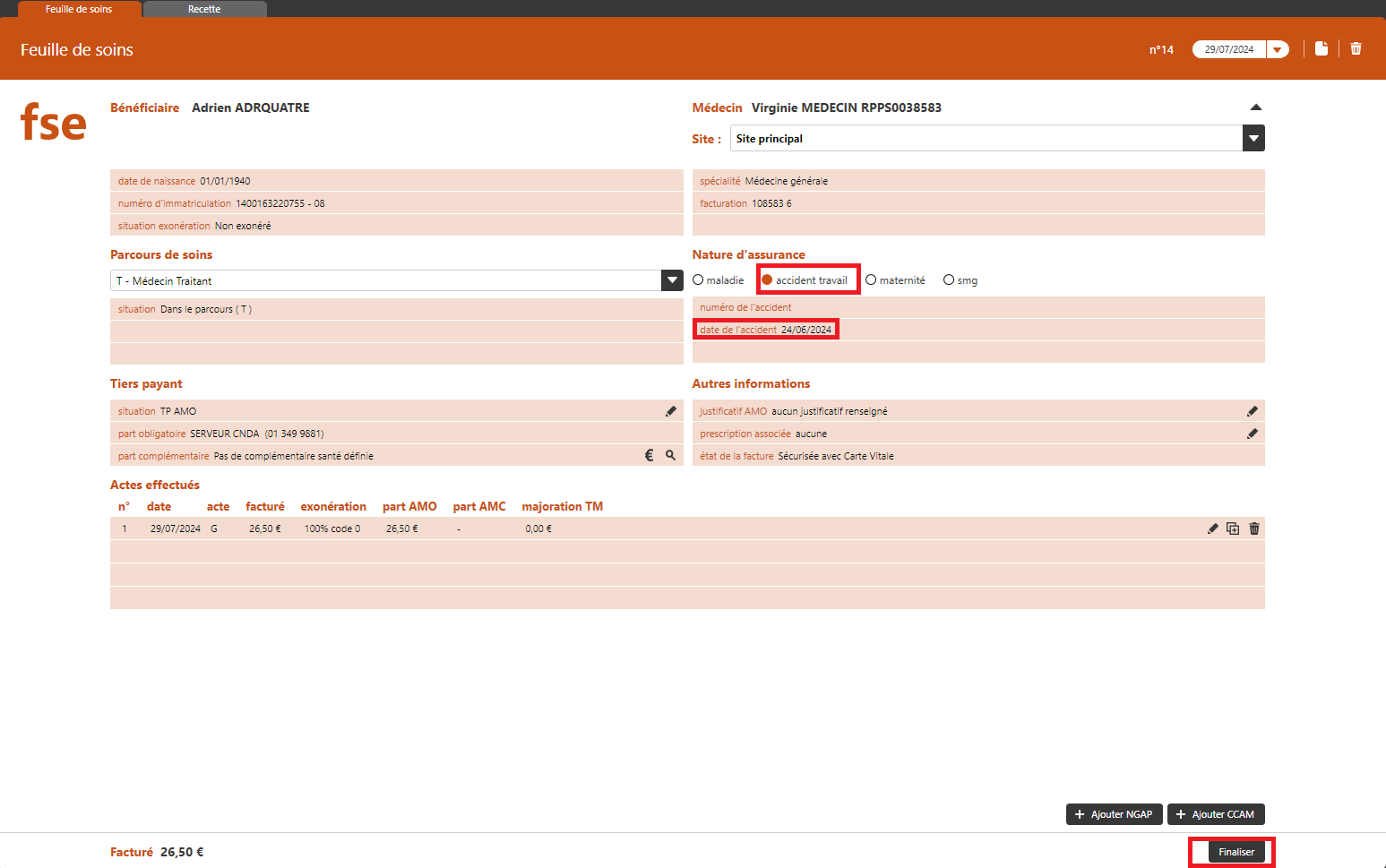Collapse the Médecin section arrow

[1255, 107]
